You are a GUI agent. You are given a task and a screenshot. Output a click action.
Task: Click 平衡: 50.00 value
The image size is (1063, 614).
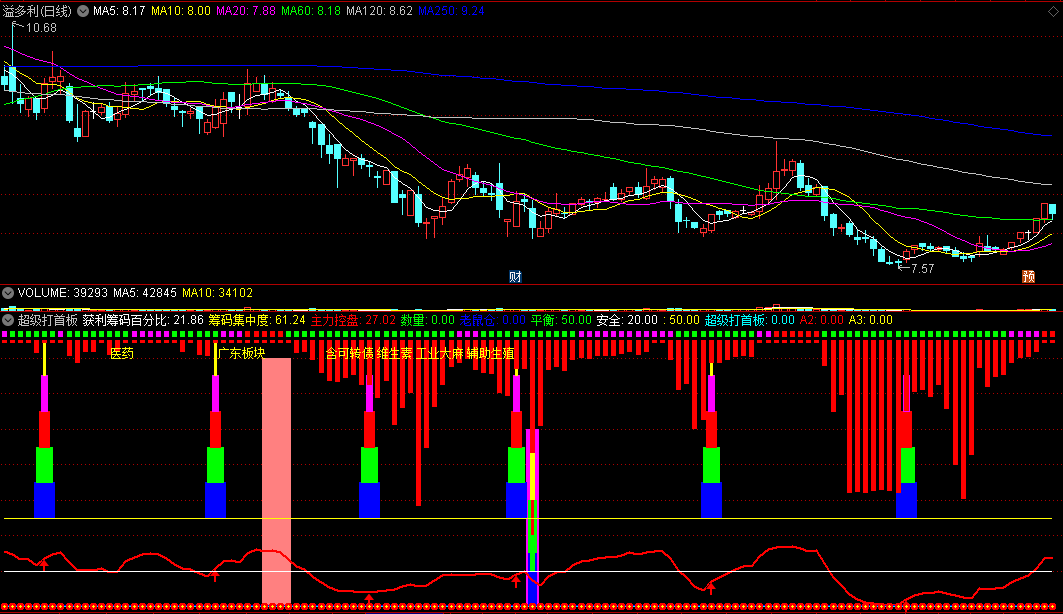tap(561, 320)
